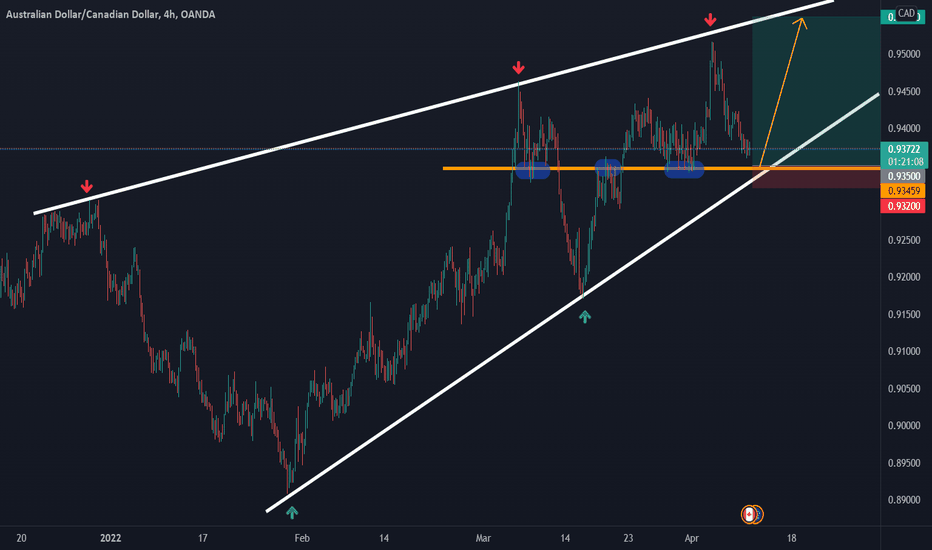Select the blue highlight zone at the start of April

point(684,170)
